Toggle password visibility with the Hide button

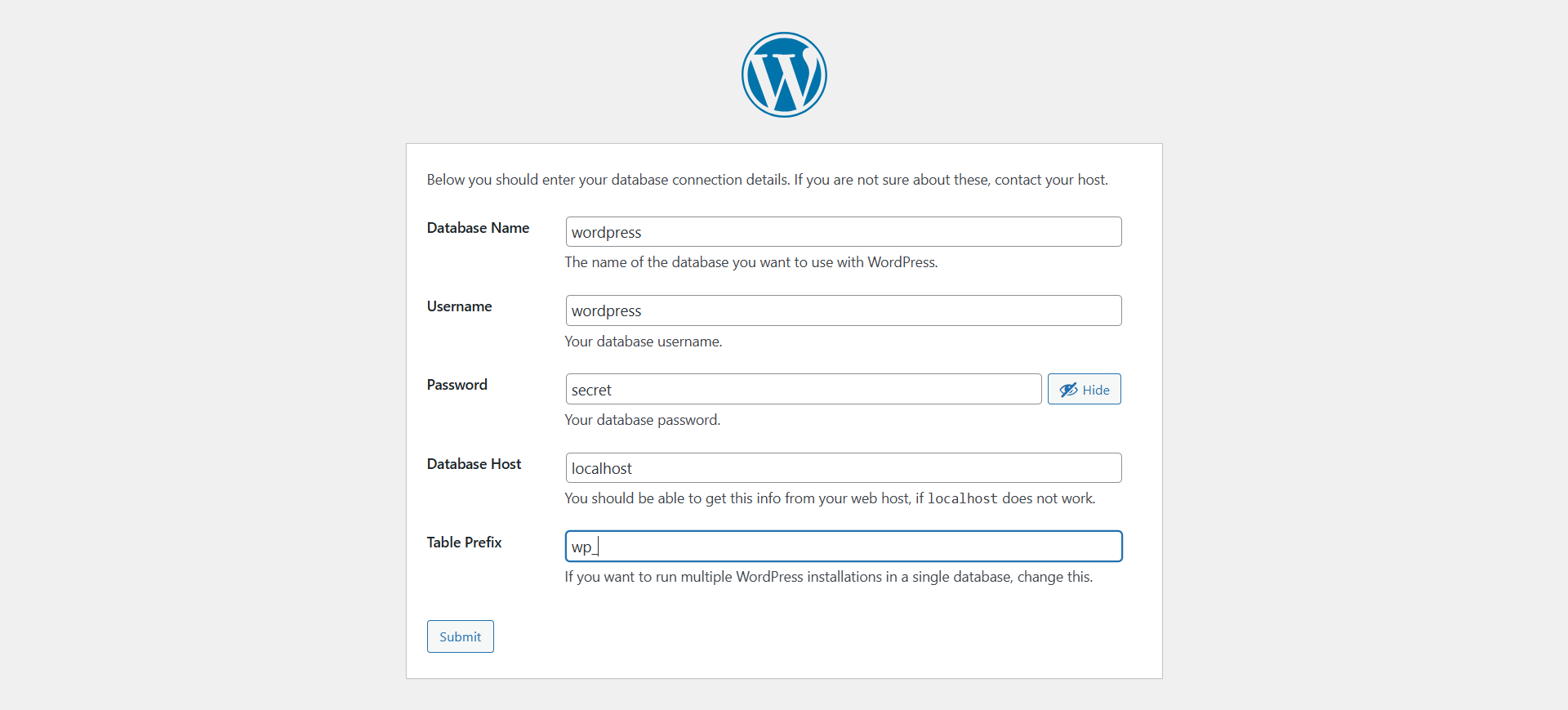click(x=1084, y=390)
